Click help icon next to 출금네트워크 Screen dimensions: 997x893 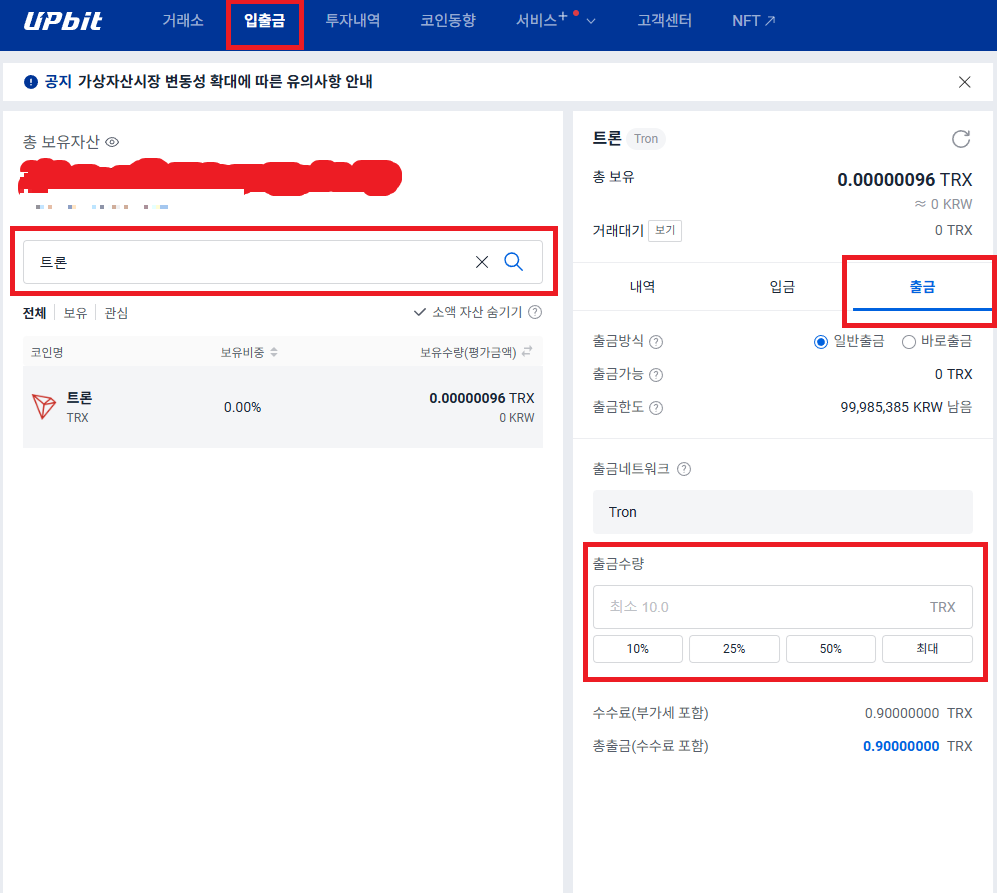pos(684,469)
